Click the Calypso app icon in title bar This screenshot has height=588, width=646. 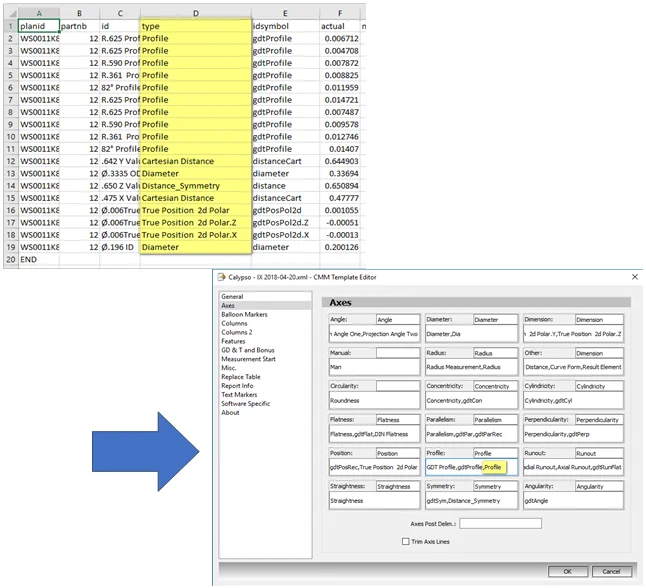(x=222, y=276)
